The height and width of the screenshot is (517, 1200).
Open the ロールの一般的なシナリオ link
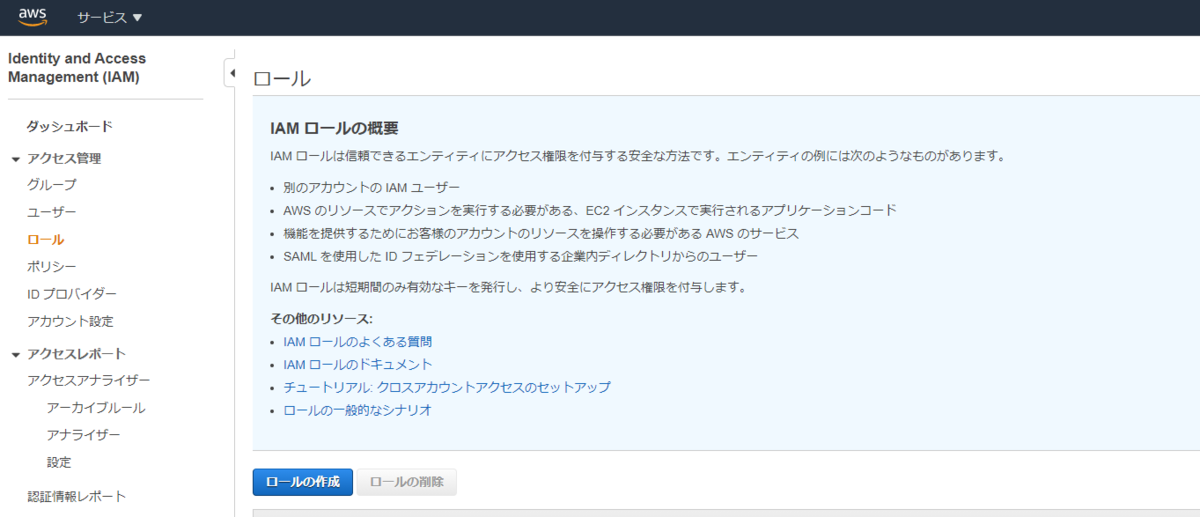point(358,410)
